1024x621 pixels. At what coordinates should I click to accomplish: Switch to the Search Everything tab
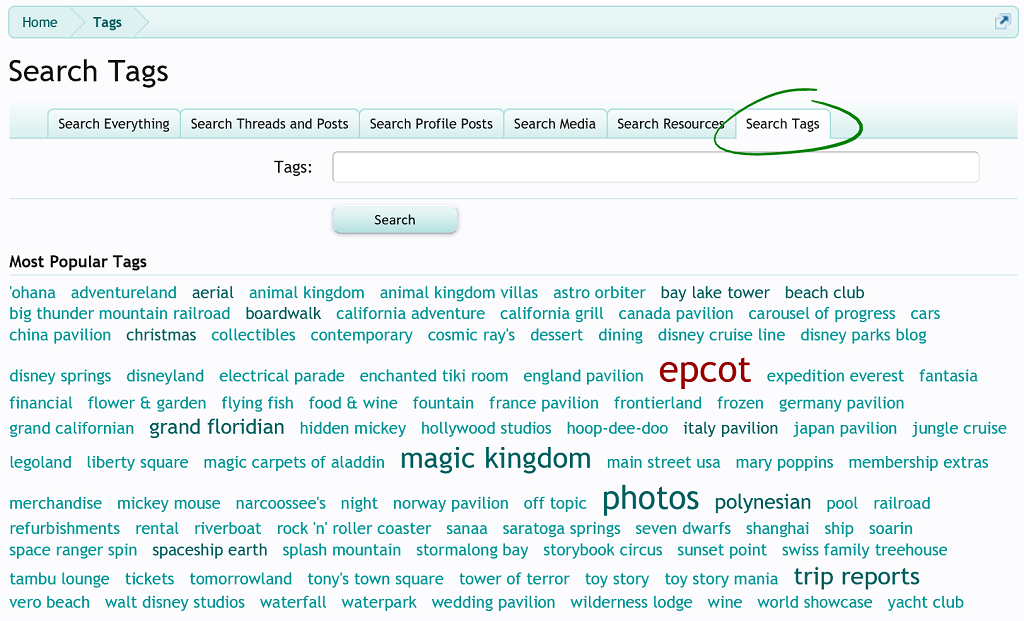[x=113, y=123]
